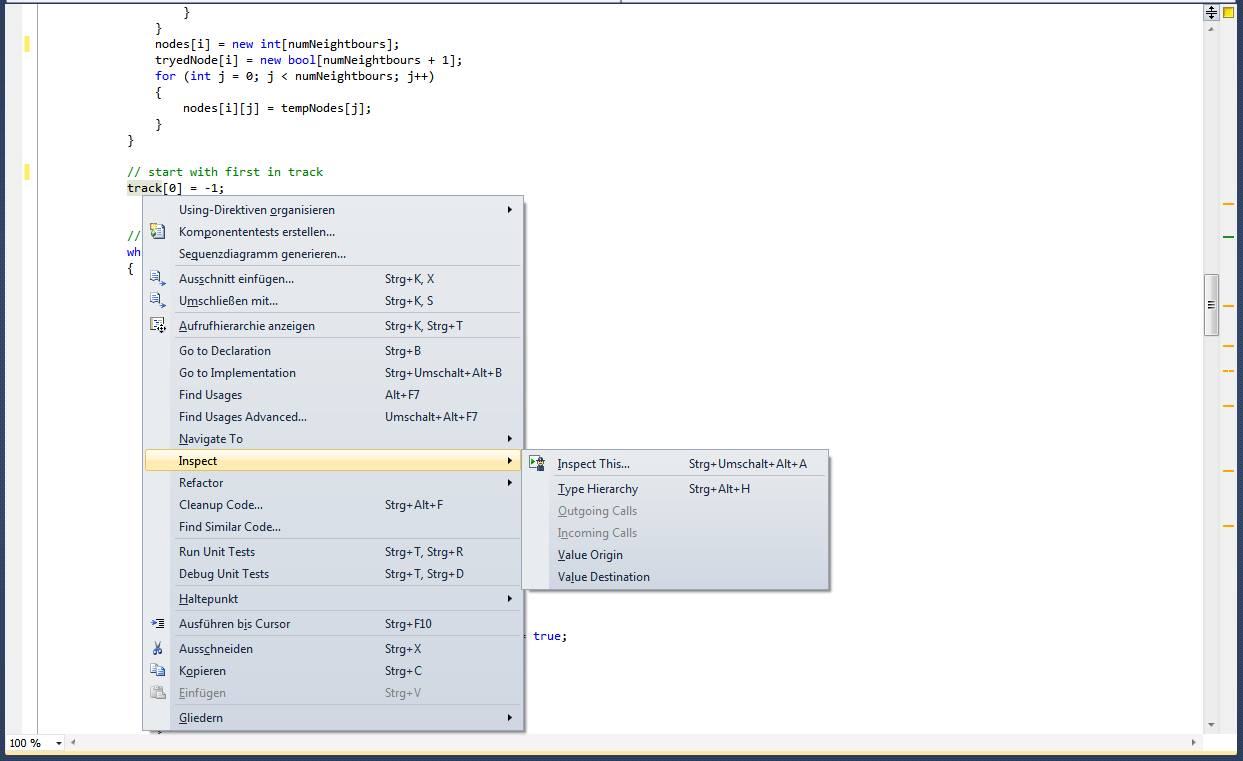
Task: Select Value Origin in the Inspect submenu
Action: (x=590, y=555)
